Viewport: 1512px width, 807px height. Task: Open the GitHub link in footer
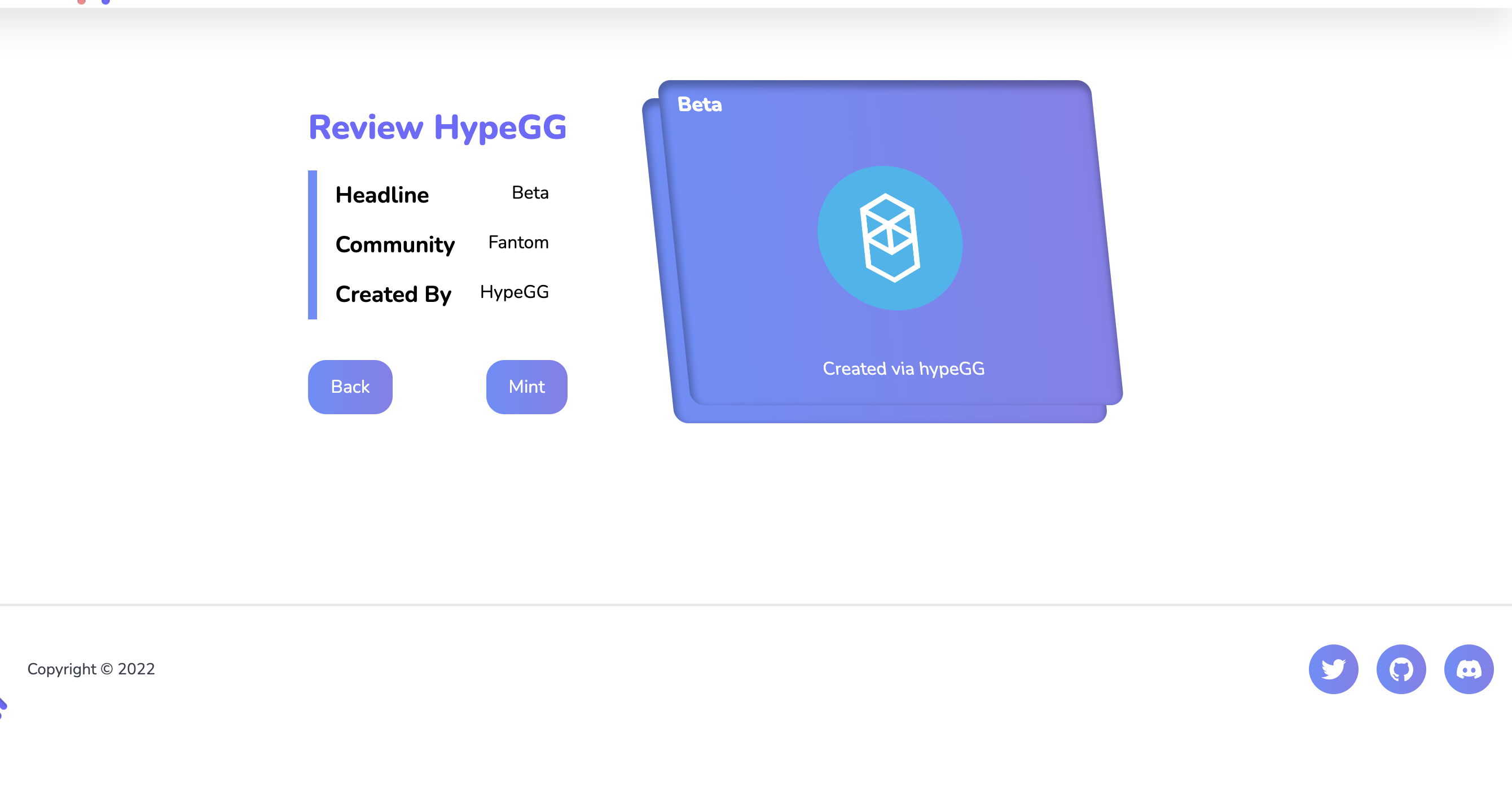pyautogui.click(x=1400, y=669)
